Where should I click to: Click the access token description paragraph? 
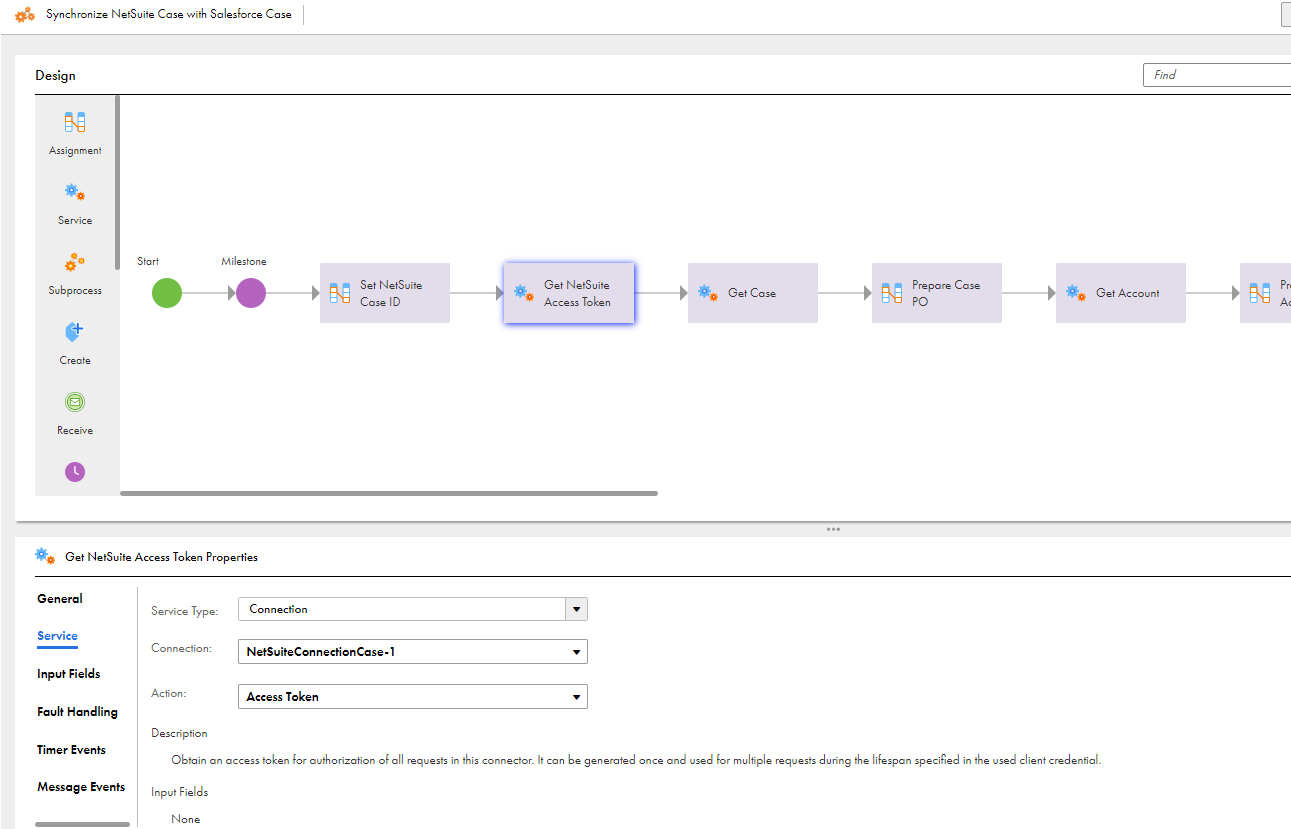tap(636, 760)
